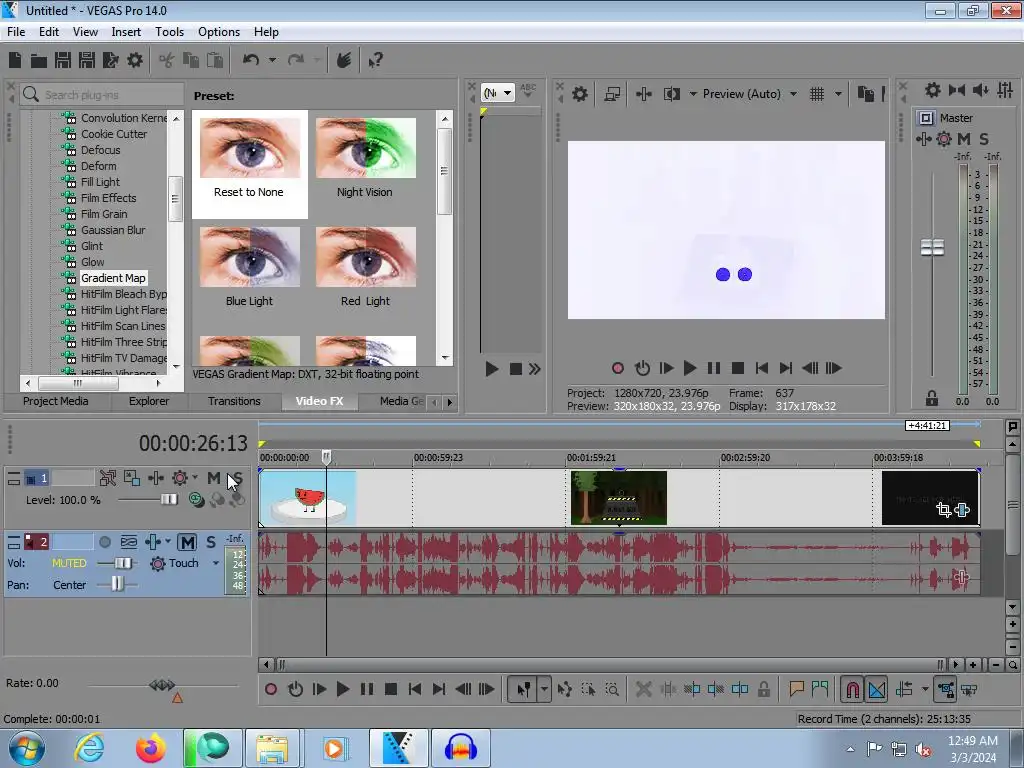Open Master bus audio properties gear
Screen dimensions: 1024x768
point(933,90)
